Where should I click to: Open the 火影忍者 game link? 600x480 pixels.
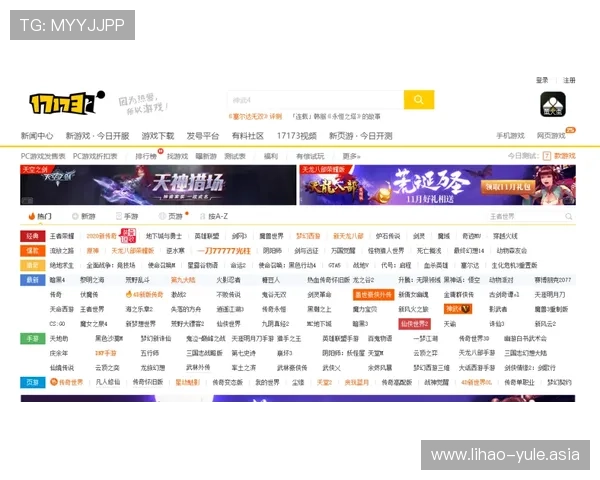[228, 280]
